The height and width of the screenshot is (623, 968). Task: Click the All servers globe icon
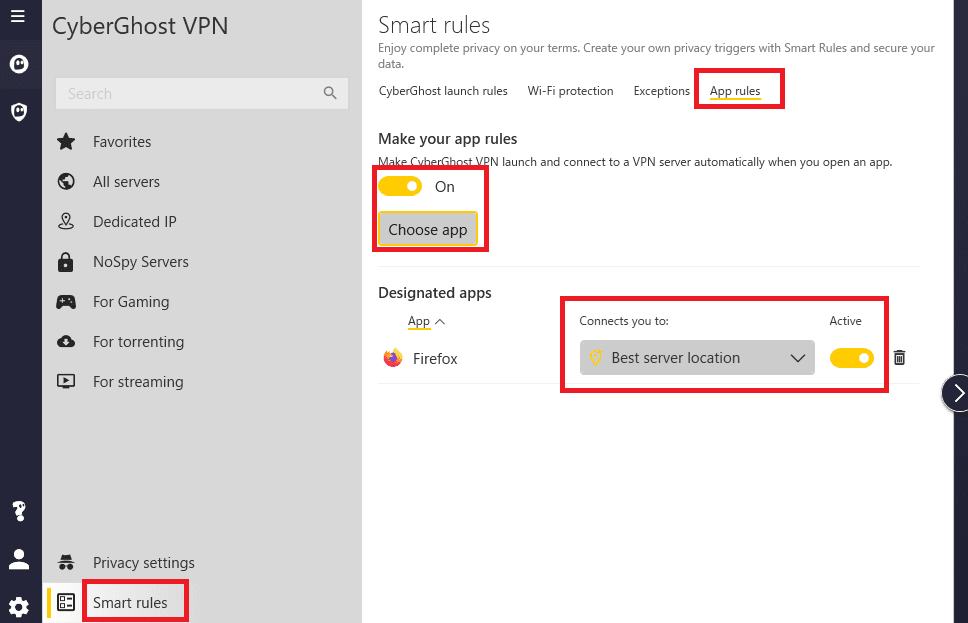click(x=66, y=182)
